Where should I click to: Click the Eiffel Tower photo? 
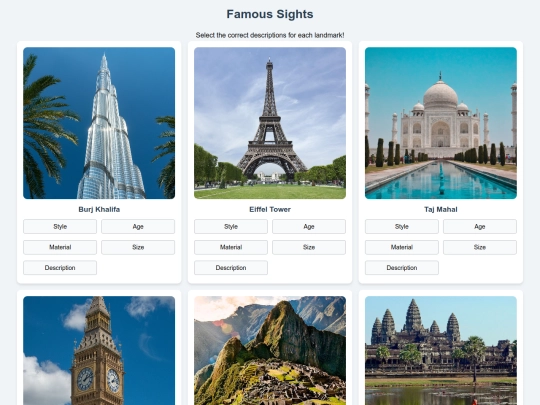(x=270, y=123)
